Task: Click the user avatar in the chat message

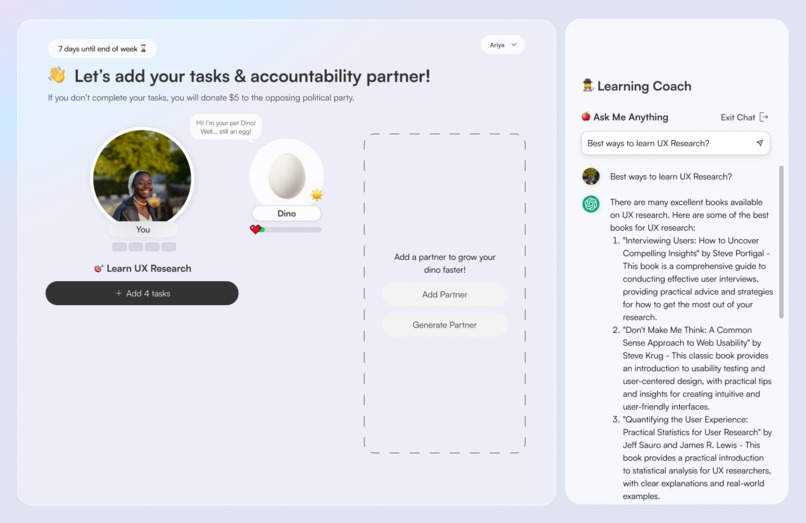Action: [x=591, y=176]
